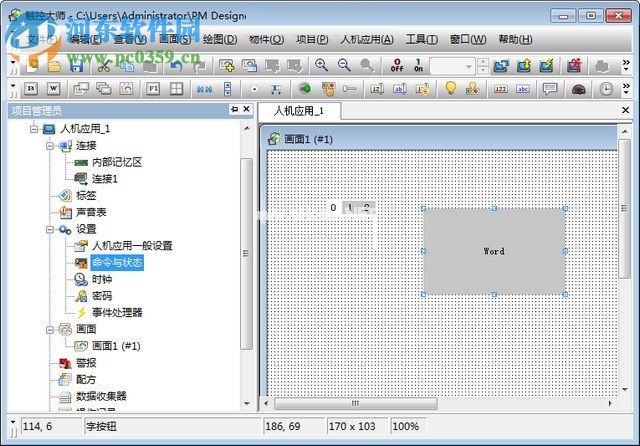Select the bit button 'B' tool
The height and width of the screenshot is (446, 640).
coord(31,89)
